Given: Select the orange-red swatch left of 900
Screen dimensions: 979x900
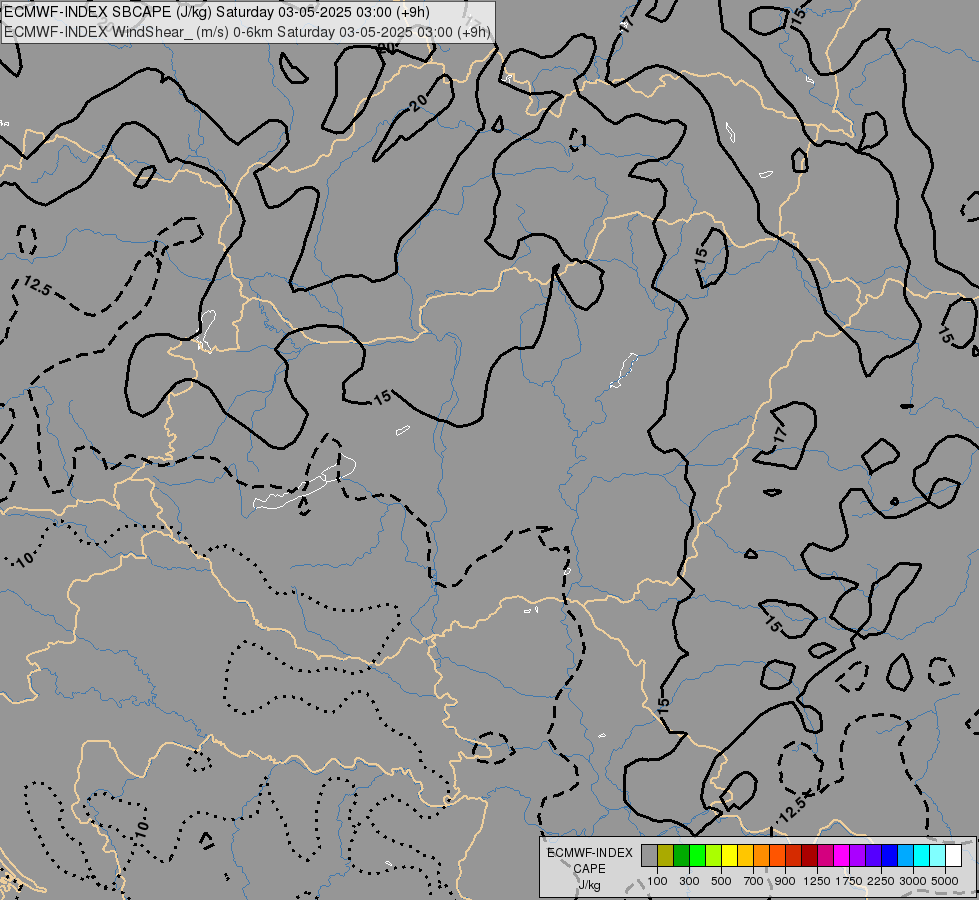Looking at the screenshot, I should (x=777, y=855).
